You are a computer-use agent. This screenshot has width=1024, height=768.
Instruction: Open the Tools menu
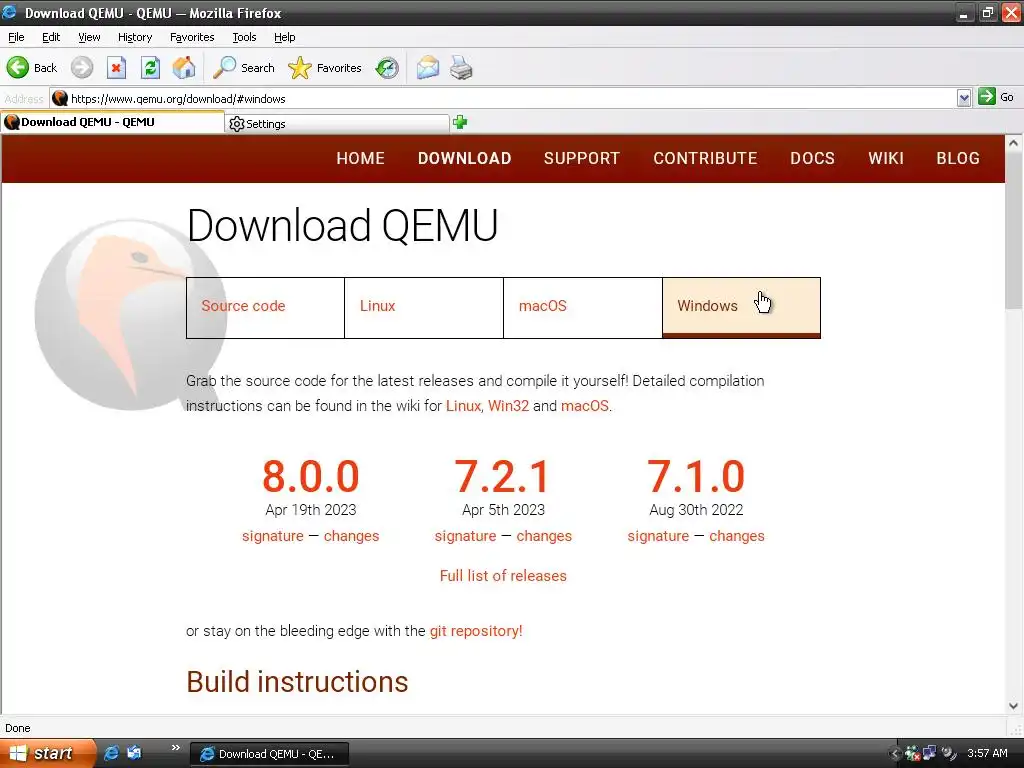[x=244, y=37]
